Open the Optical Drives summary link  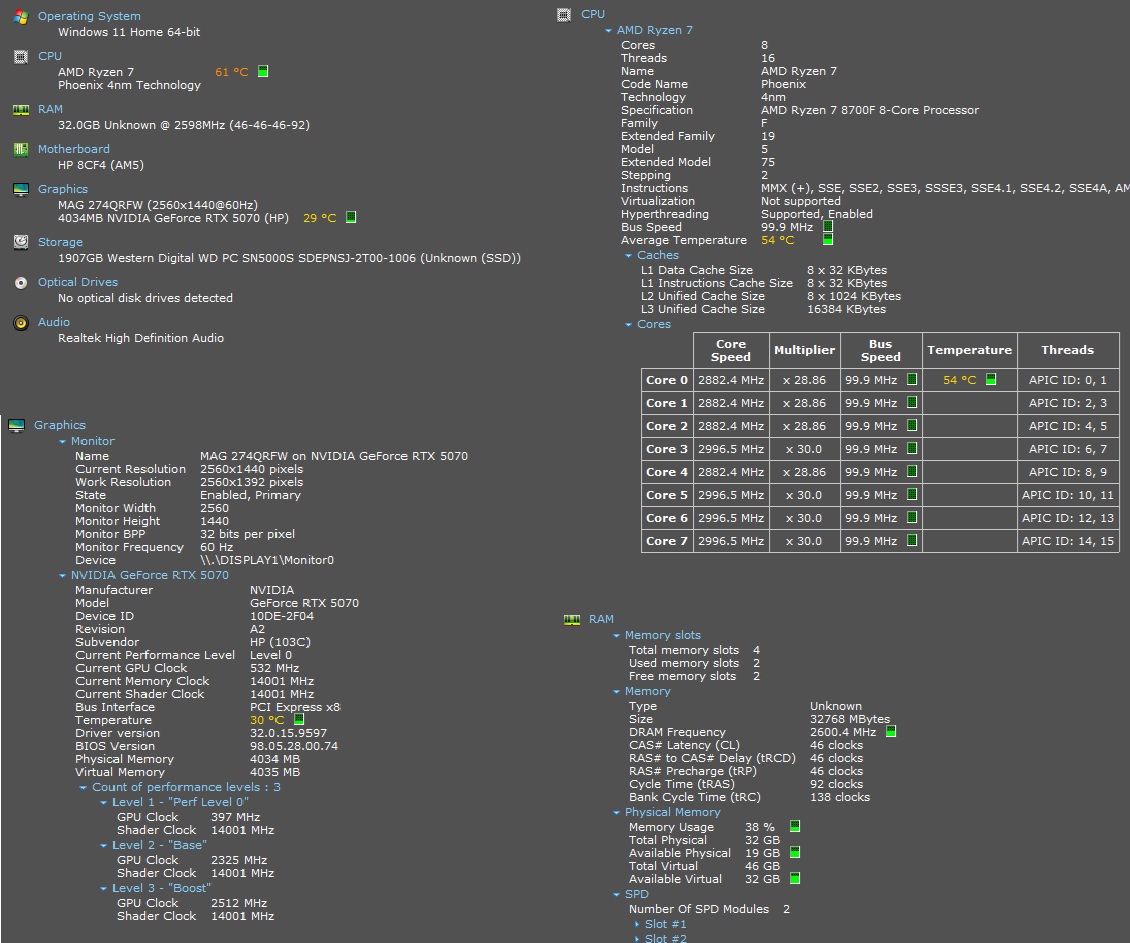pyautogui.click(x=78, y=282)
